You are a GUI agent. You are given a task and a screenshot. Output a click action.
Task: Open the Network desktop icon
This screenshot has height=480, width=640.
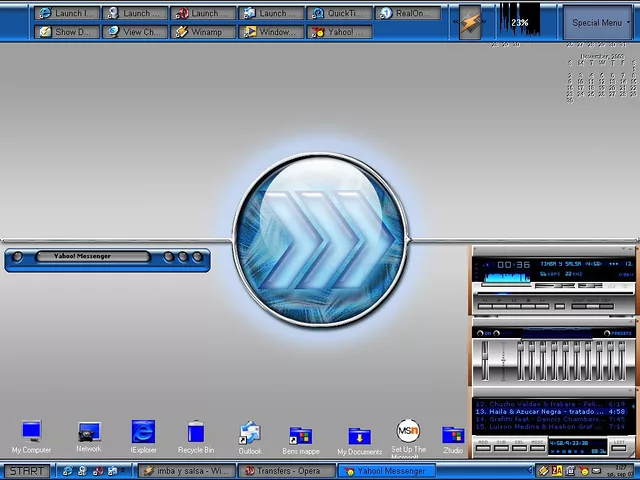click(89, 432)
